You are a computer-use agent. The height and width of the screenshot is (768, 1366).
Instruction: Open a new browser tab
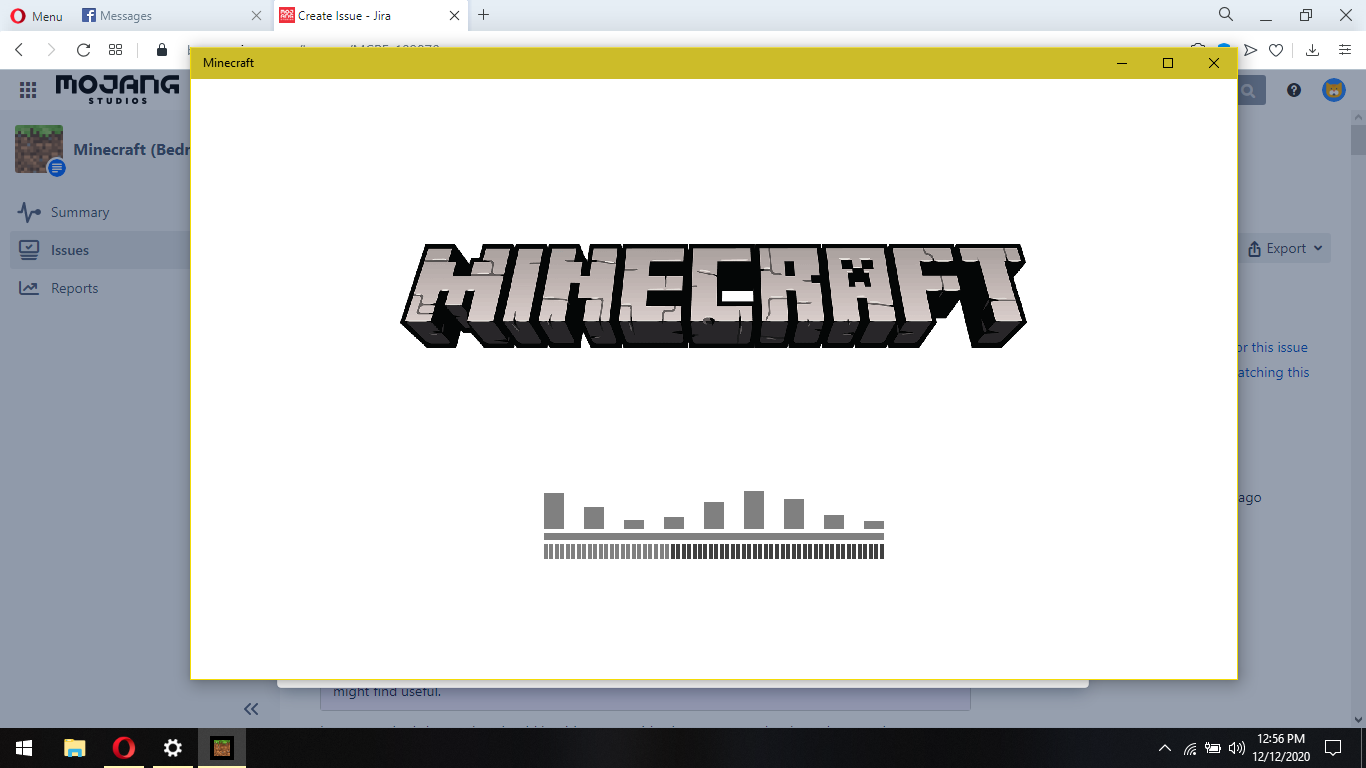[x=484, y=15]
